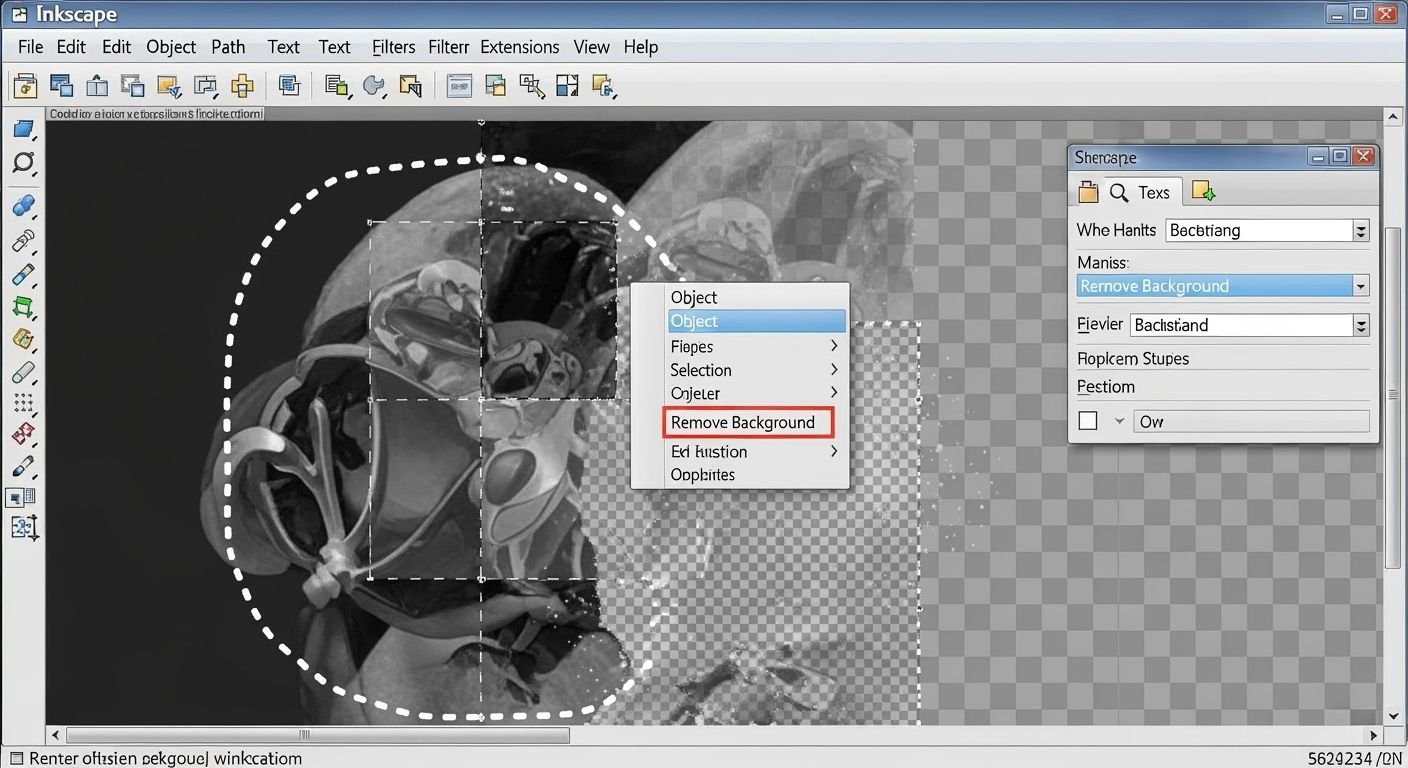The image size is (1408, 768).
Task: Select the ellipse circle tool
Action: pos(23,163)
